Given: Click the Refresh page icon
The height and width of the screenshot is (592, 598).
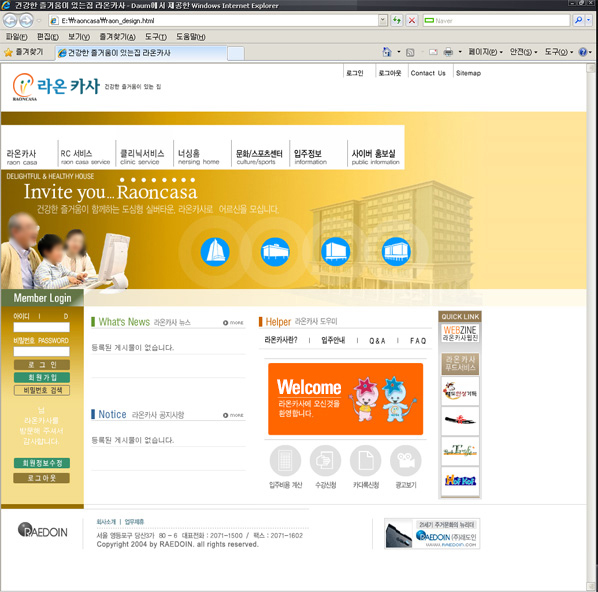Looking at the screenshot, I should [x=397, y=20].
